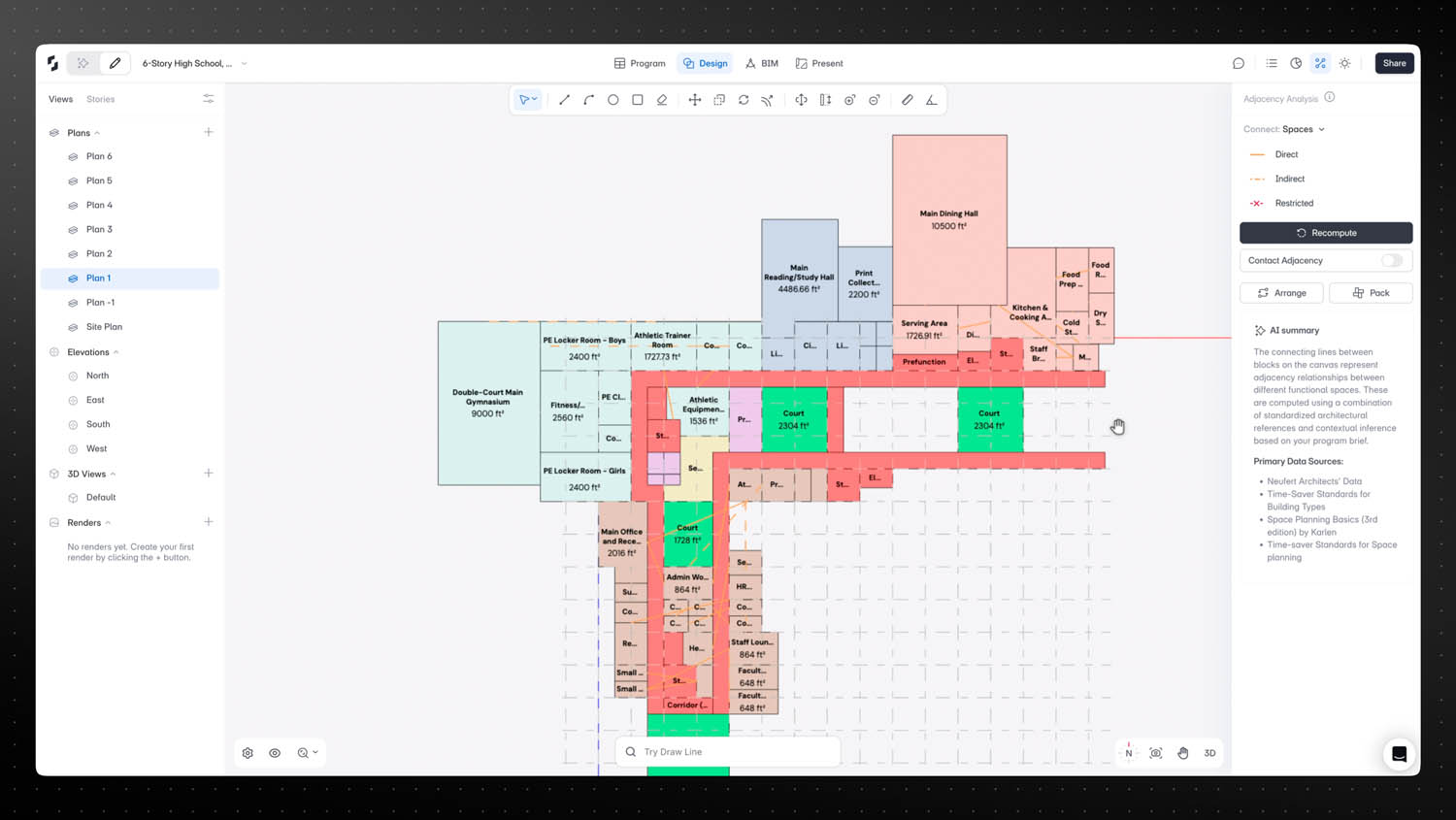The width and height of the screenshot is (1456, 820).
Task: Open the Connect: Spaces dropdown
Action: pyautogui.click(x=1303, y=129)
